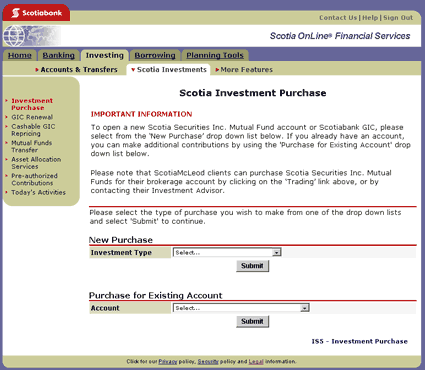Open Investment Purchase in sidebar
The width and height of the screenshot is (425, 370).
click(32, 104)
